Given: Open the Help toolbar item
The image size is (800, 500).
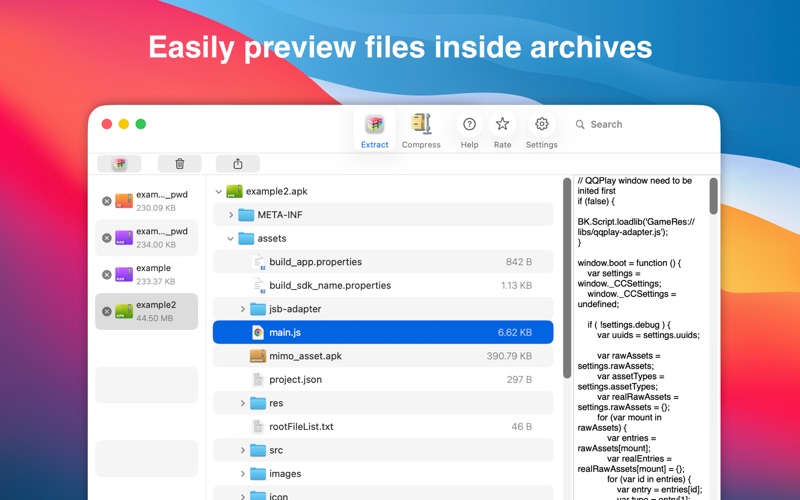Looking at the screenshot, I should coord(469,131).
